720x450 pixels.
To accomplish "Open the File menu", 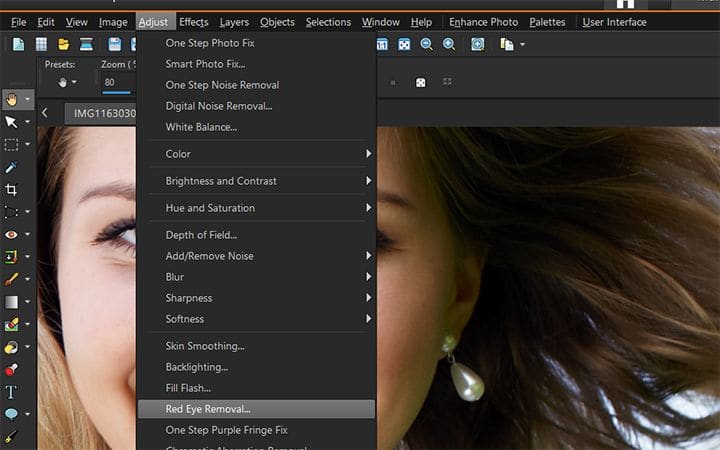I will click(x=19, y=22).
